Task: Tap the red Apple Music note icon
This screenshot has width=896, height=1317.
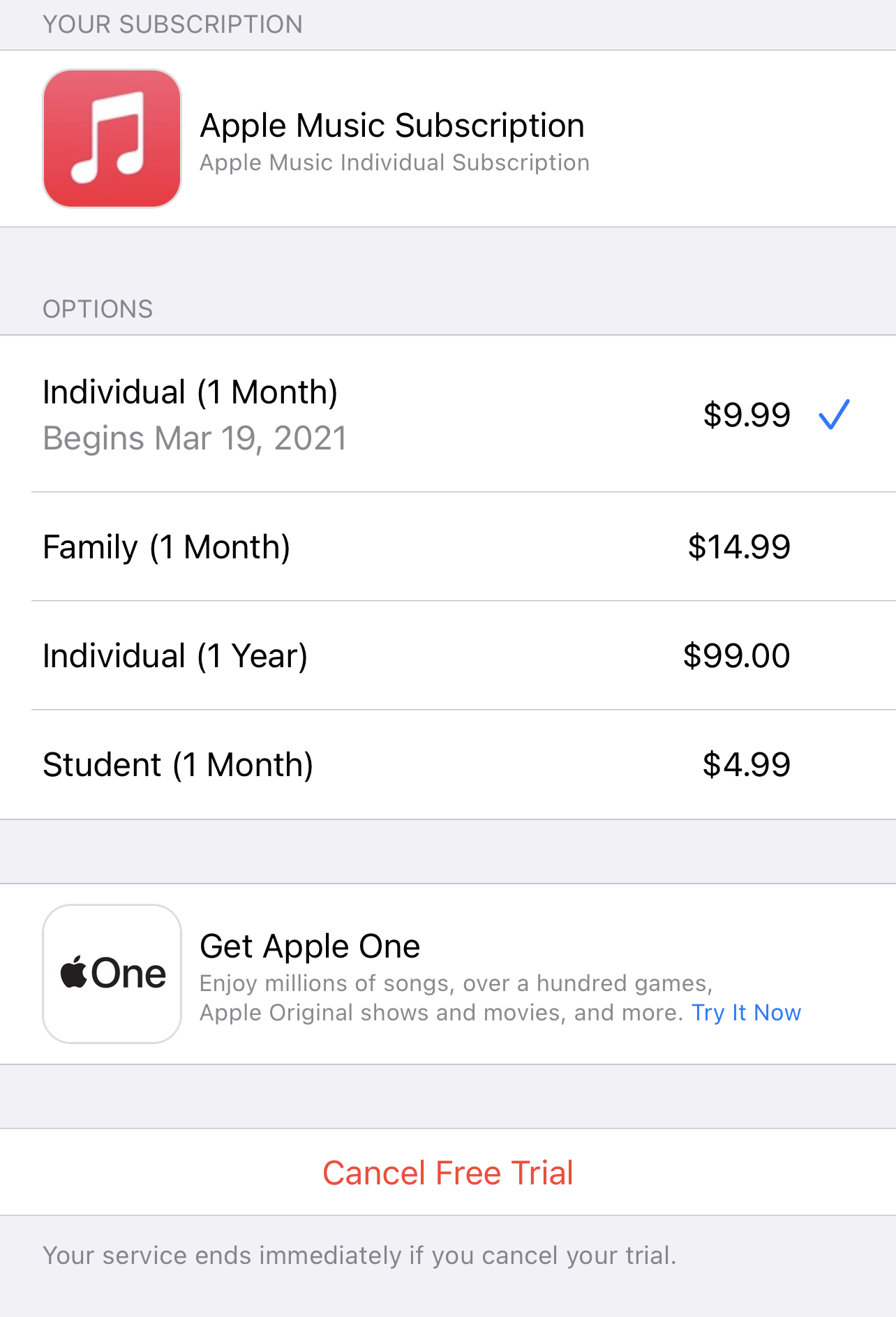Action: pyautogui.click(x=112, y=138)
